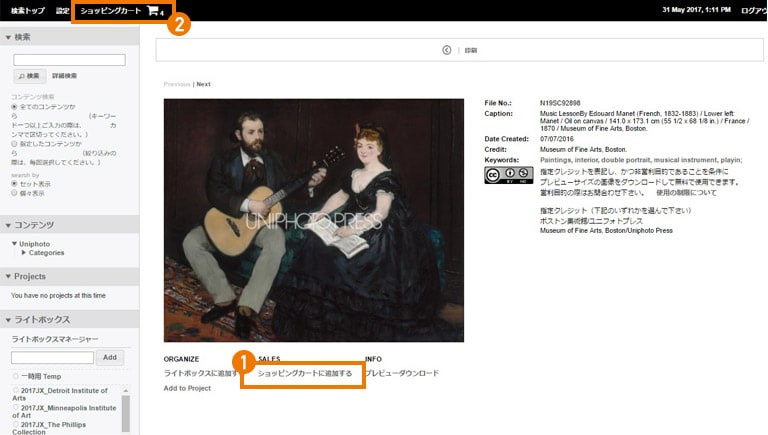Click the Add lightbox button
The height and width of the screenshot is (435, 768).
[110, 358]
